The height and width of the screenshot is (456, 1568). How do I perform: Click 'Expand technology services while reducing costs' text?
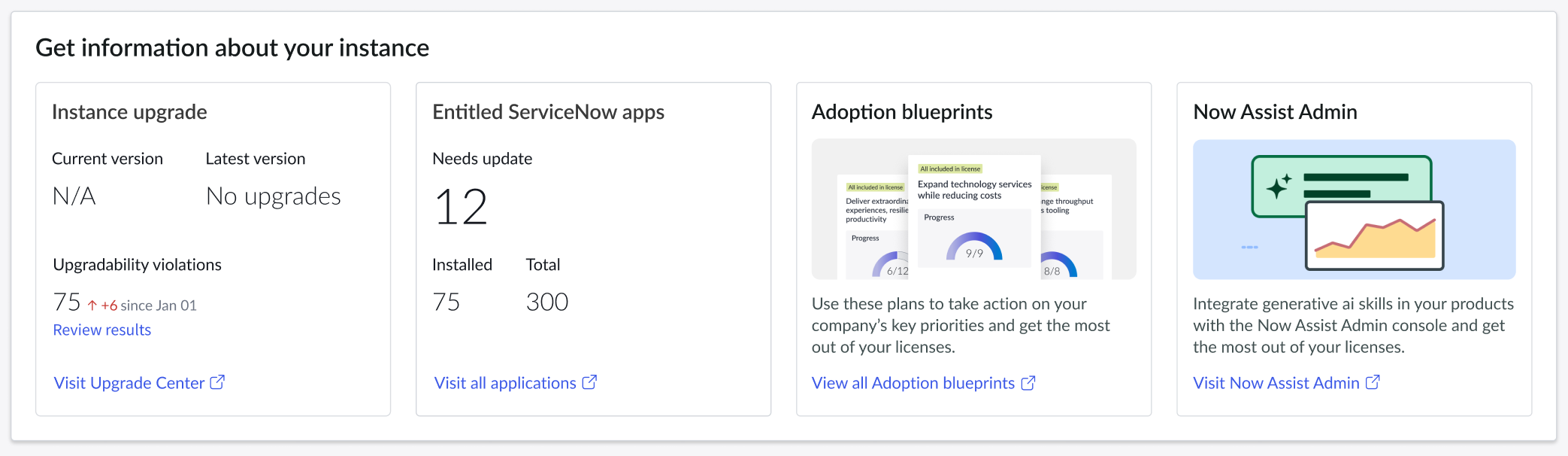(x=974, y=190)
